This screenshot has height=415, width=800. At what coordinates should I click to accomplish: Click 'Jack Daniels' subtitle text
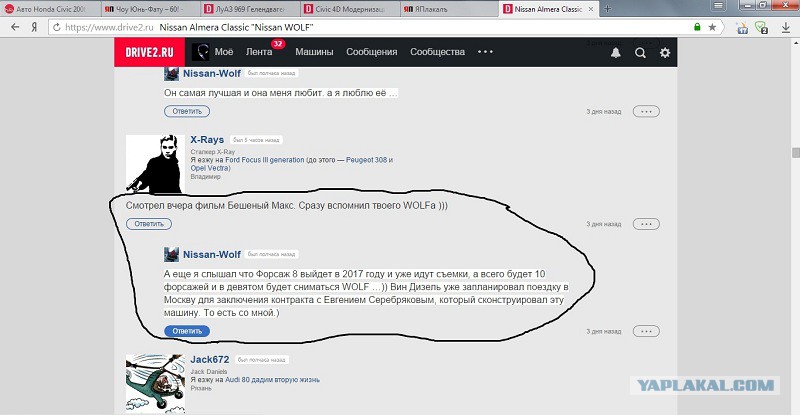point(209,372)
